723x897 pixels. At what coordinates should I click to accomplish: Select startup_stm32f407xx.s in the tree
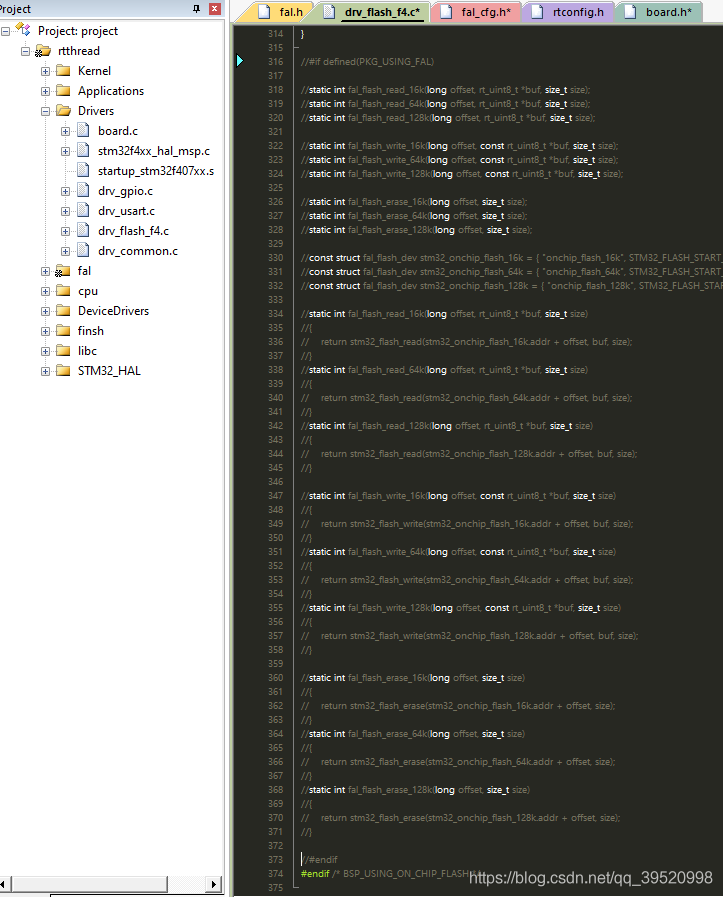[156, 171]
